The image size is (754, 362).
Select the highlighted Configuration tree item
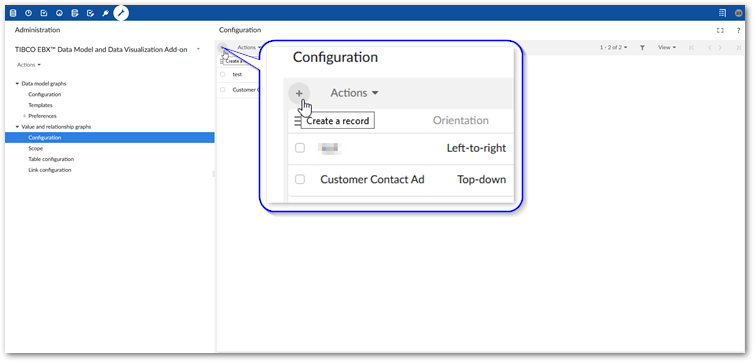[x=110, y=137]
